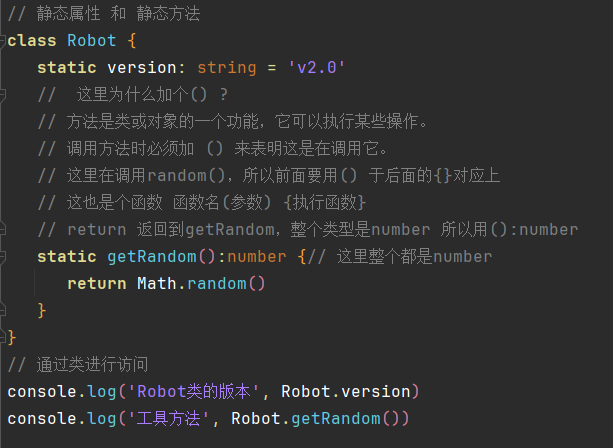
Task: Collapse the class Robot fold marker
Action: coord(2,41)
